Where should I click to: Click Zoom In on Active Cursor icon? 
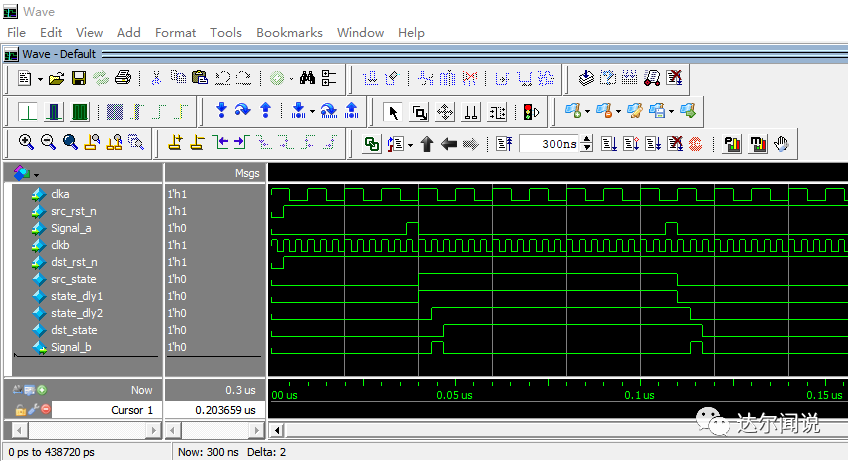tap(92, 143)
